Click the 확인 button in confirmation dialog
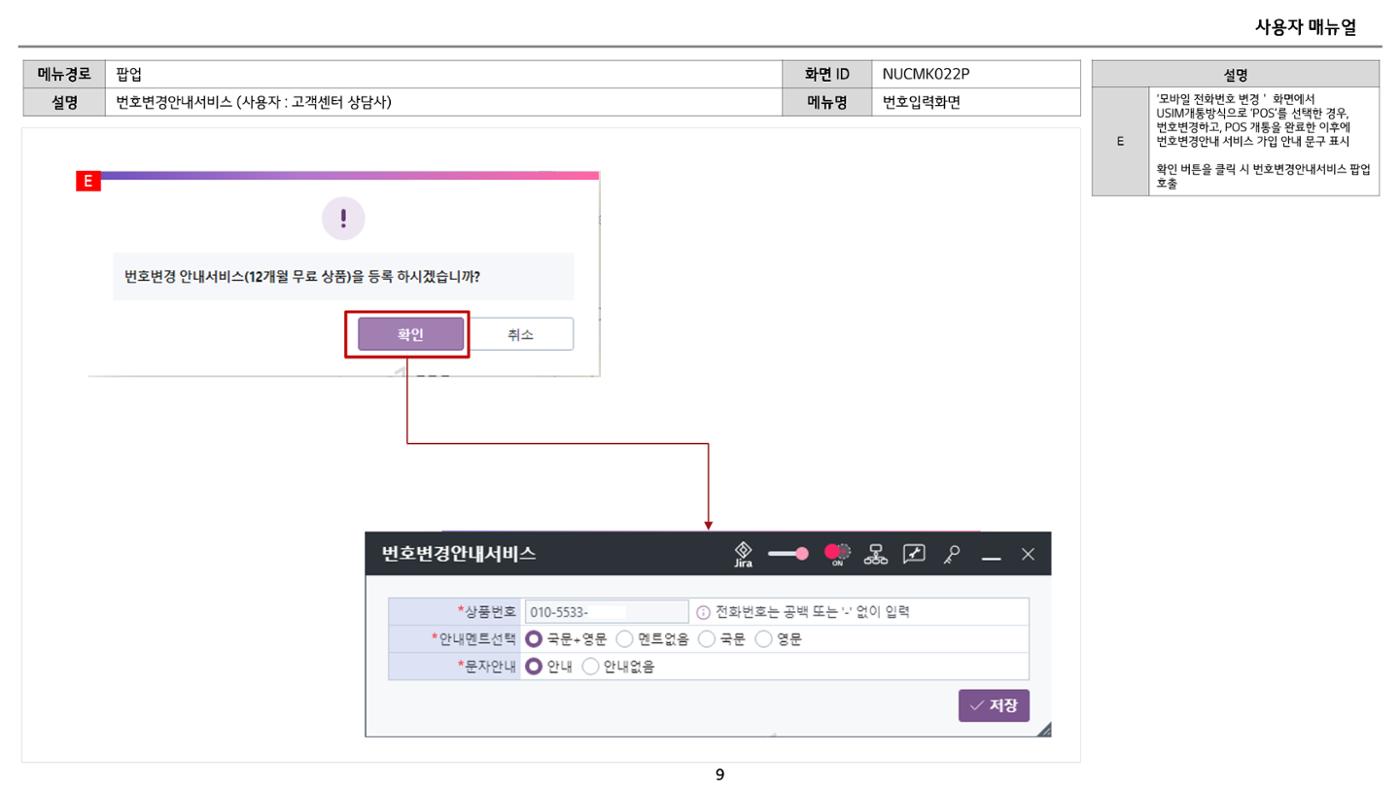This screenshot has width=1400, height=788. 411,335
